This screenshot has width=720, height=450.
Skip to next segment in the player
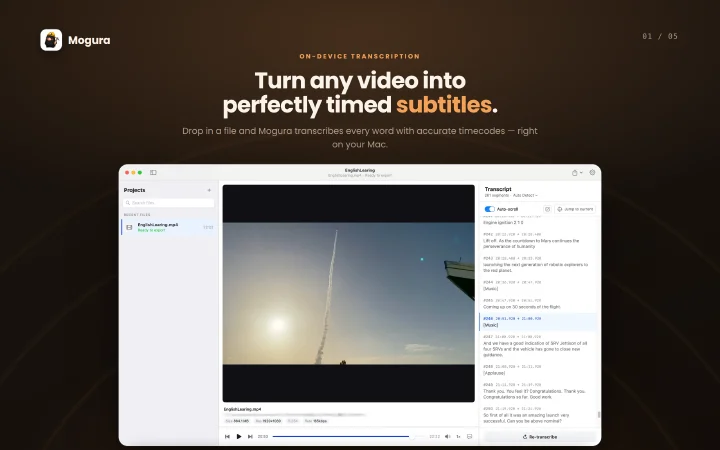[250, 437]
